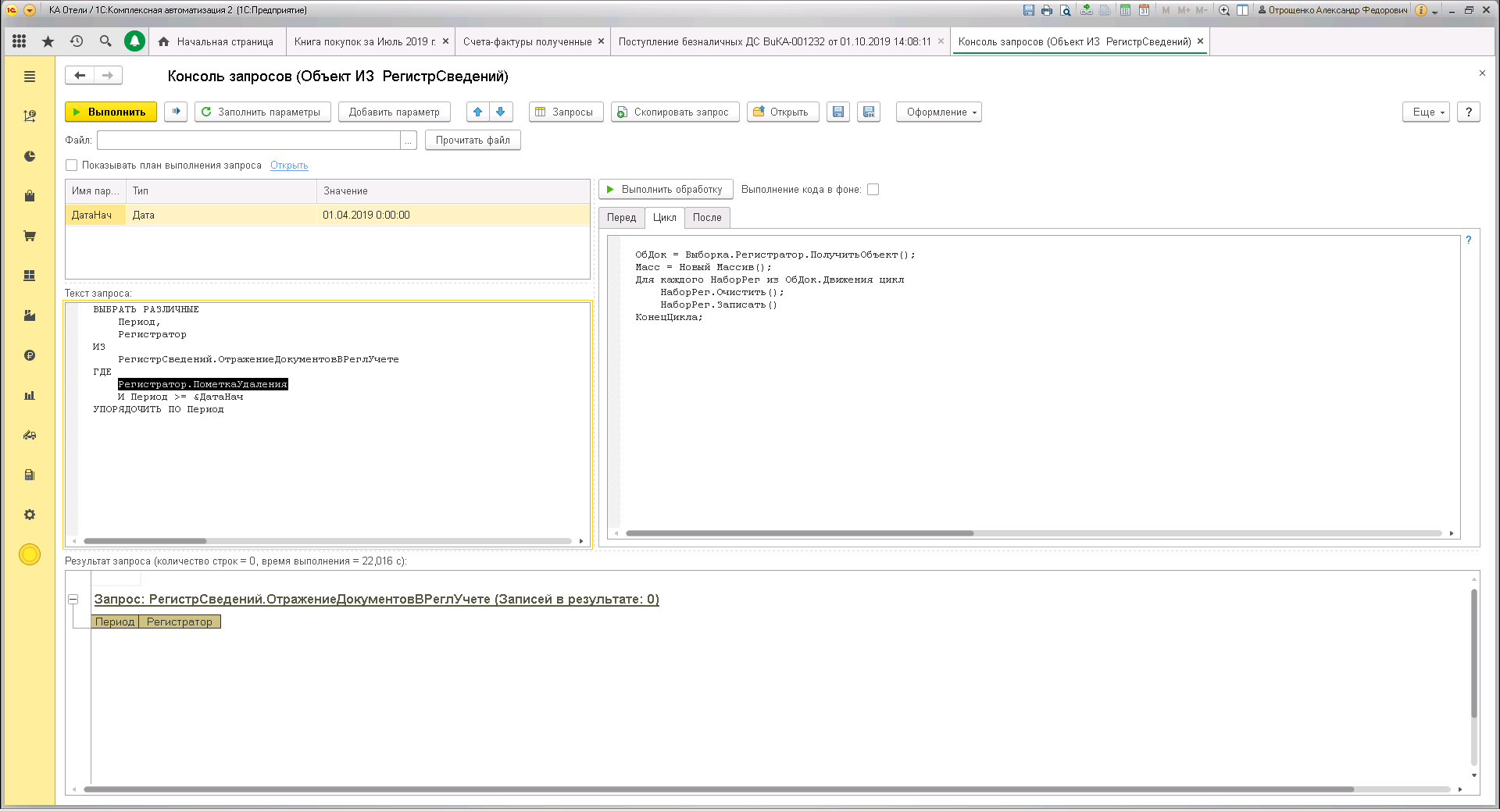This screenshot has width=1500, height=812.
Task: Open the calculator accounting section in sidebar
Action: tap(30, 475)
